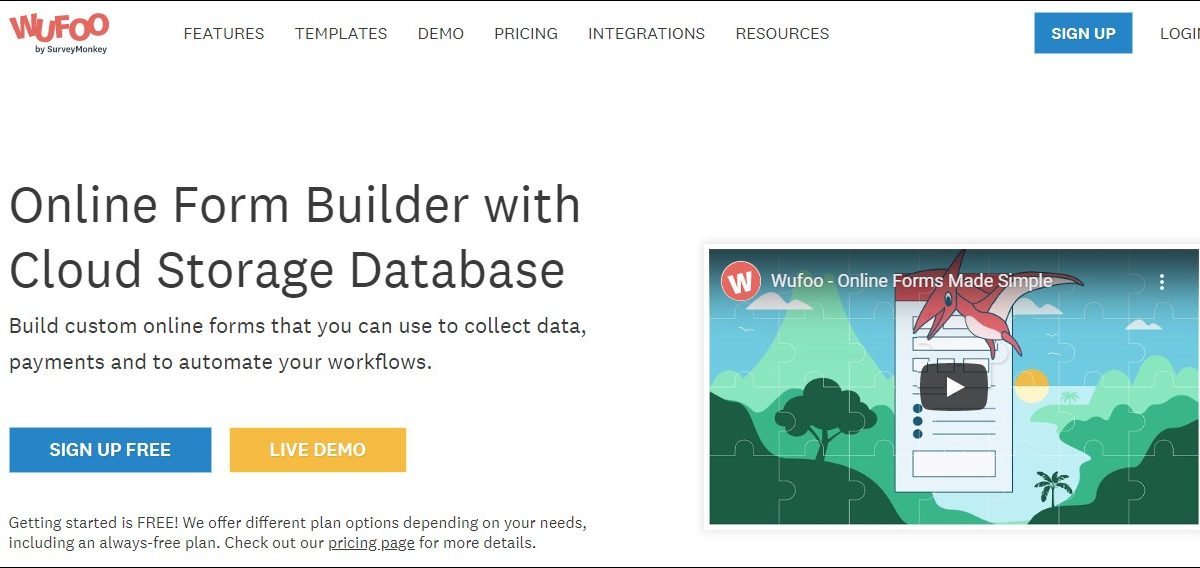Click the video title 'Online Forms Made Simple'

pos(911,281)
